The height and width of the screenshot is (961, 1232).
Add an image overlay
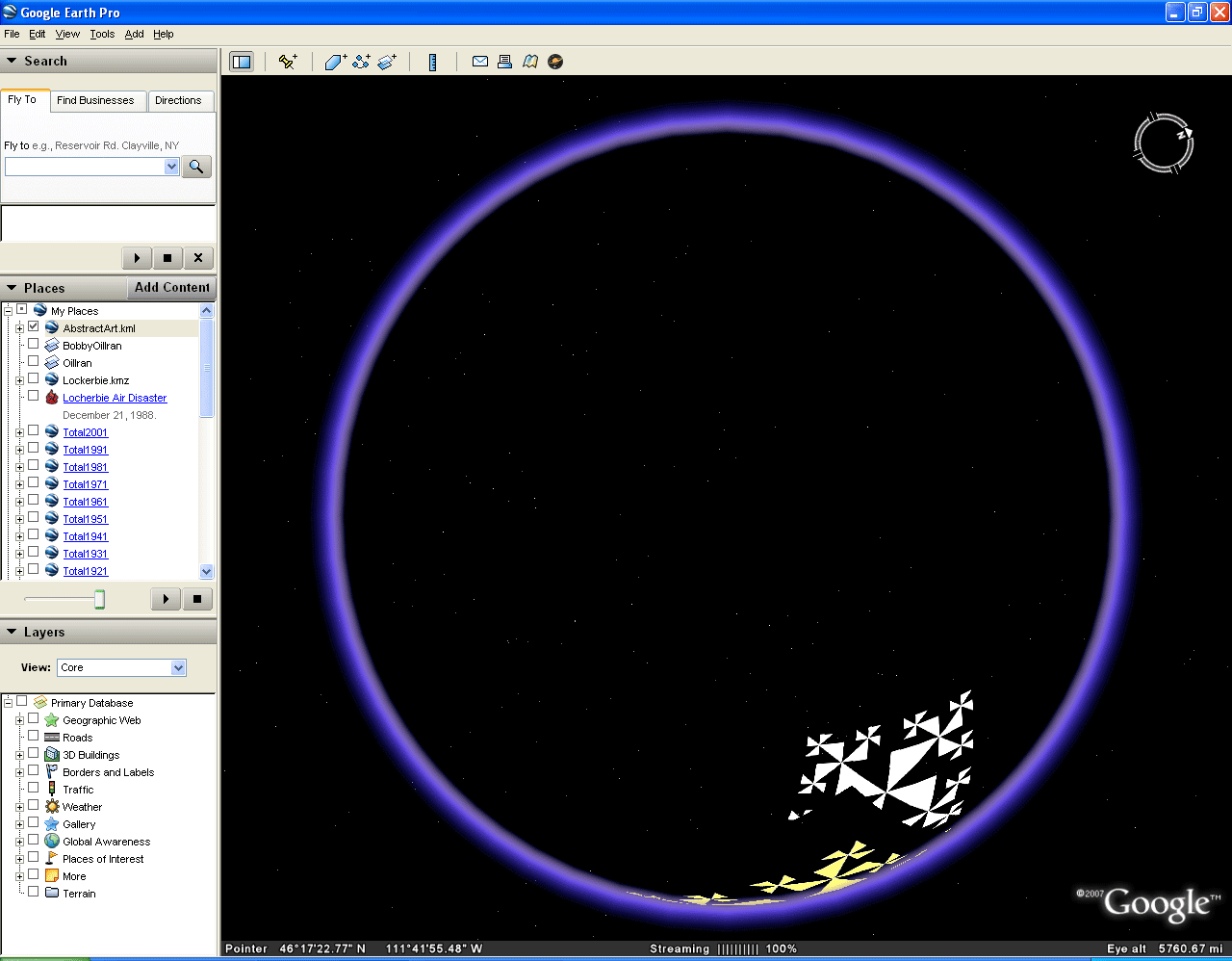[x=387, y=62]
